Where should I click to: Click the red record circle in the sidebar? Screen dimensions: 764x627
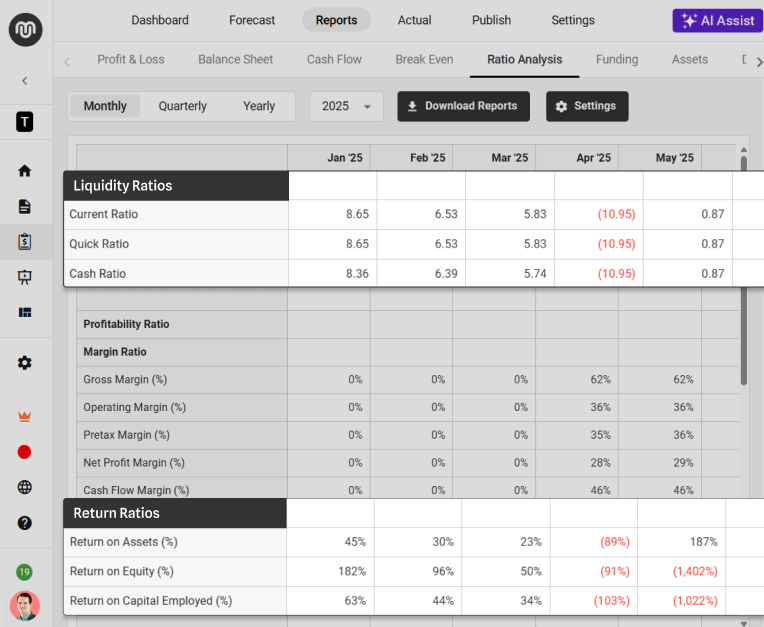coord(25,452)
